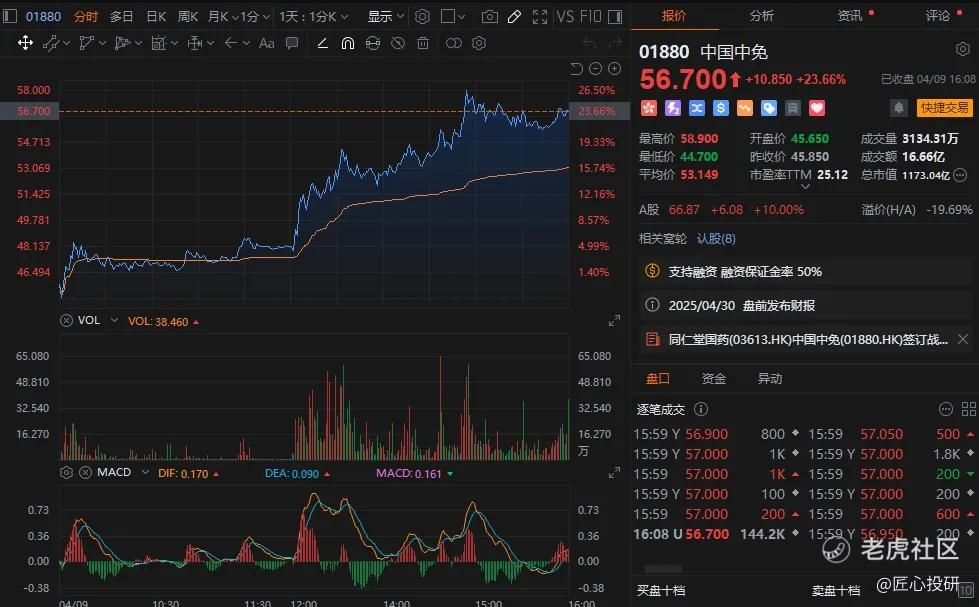Toggle the drawing sync icon

(373, 42)
